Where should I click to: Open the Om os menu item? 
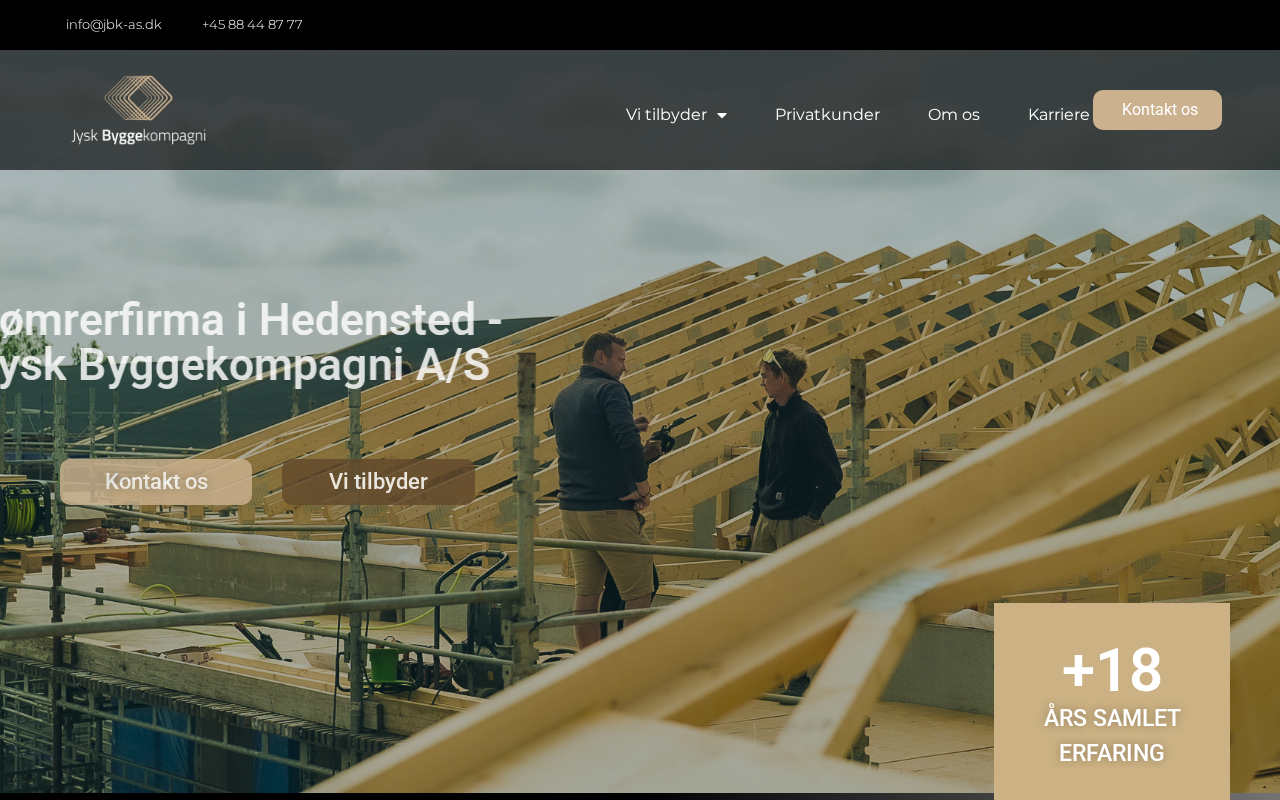coord(954,115)
